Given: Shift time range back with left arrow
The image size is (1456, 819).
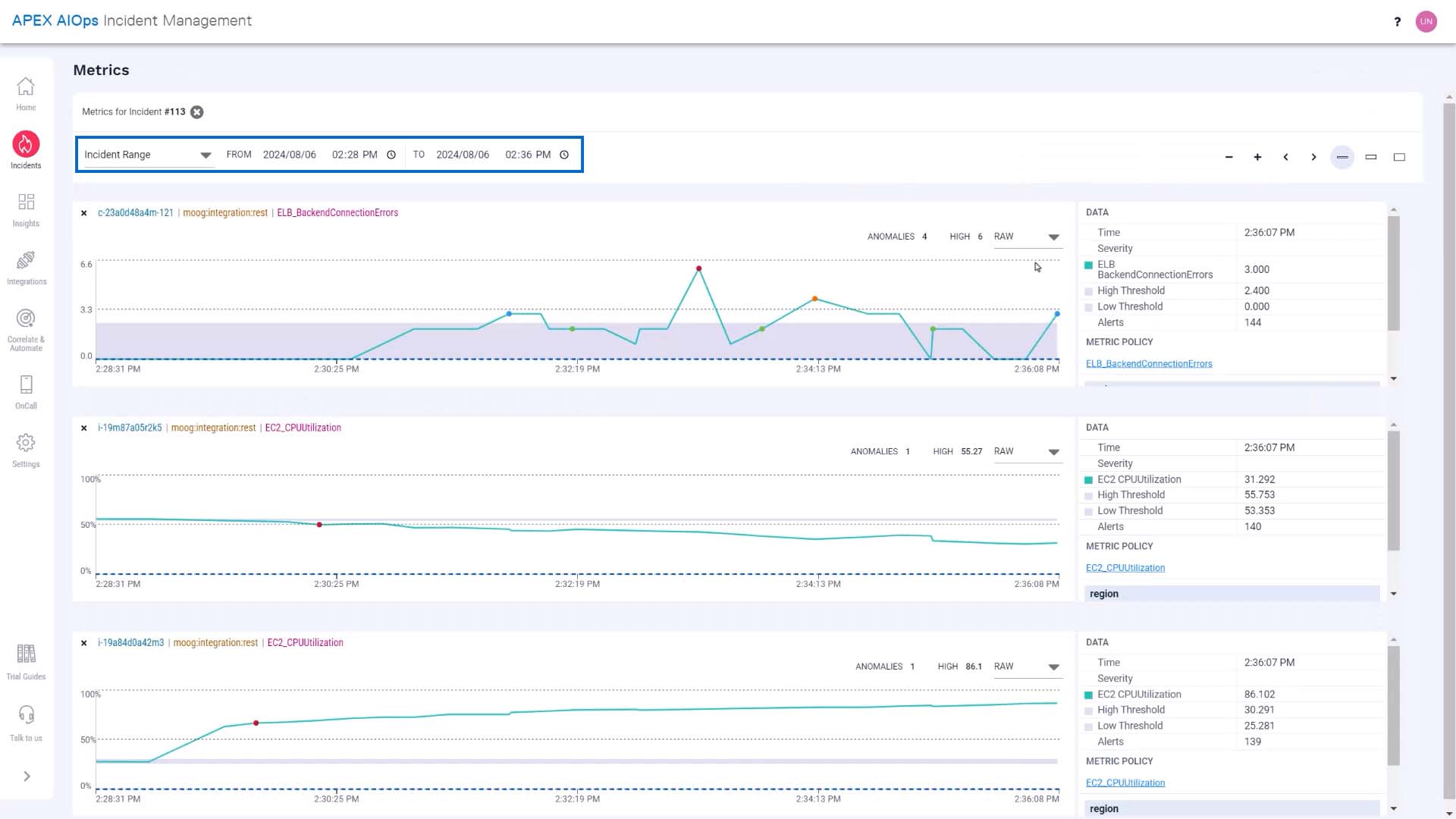Looking at the screenshot, I should click(1285, 158).
